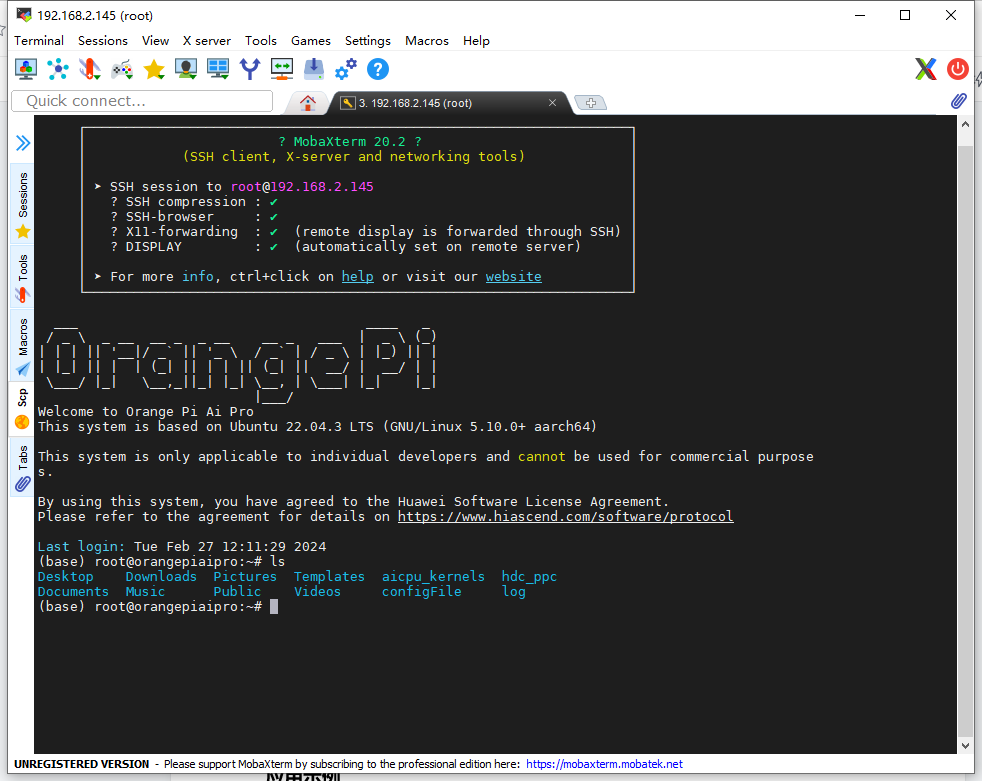Screen dimensions: 982x781
Task: Click the Public directory name
Action: coord(237,591)
